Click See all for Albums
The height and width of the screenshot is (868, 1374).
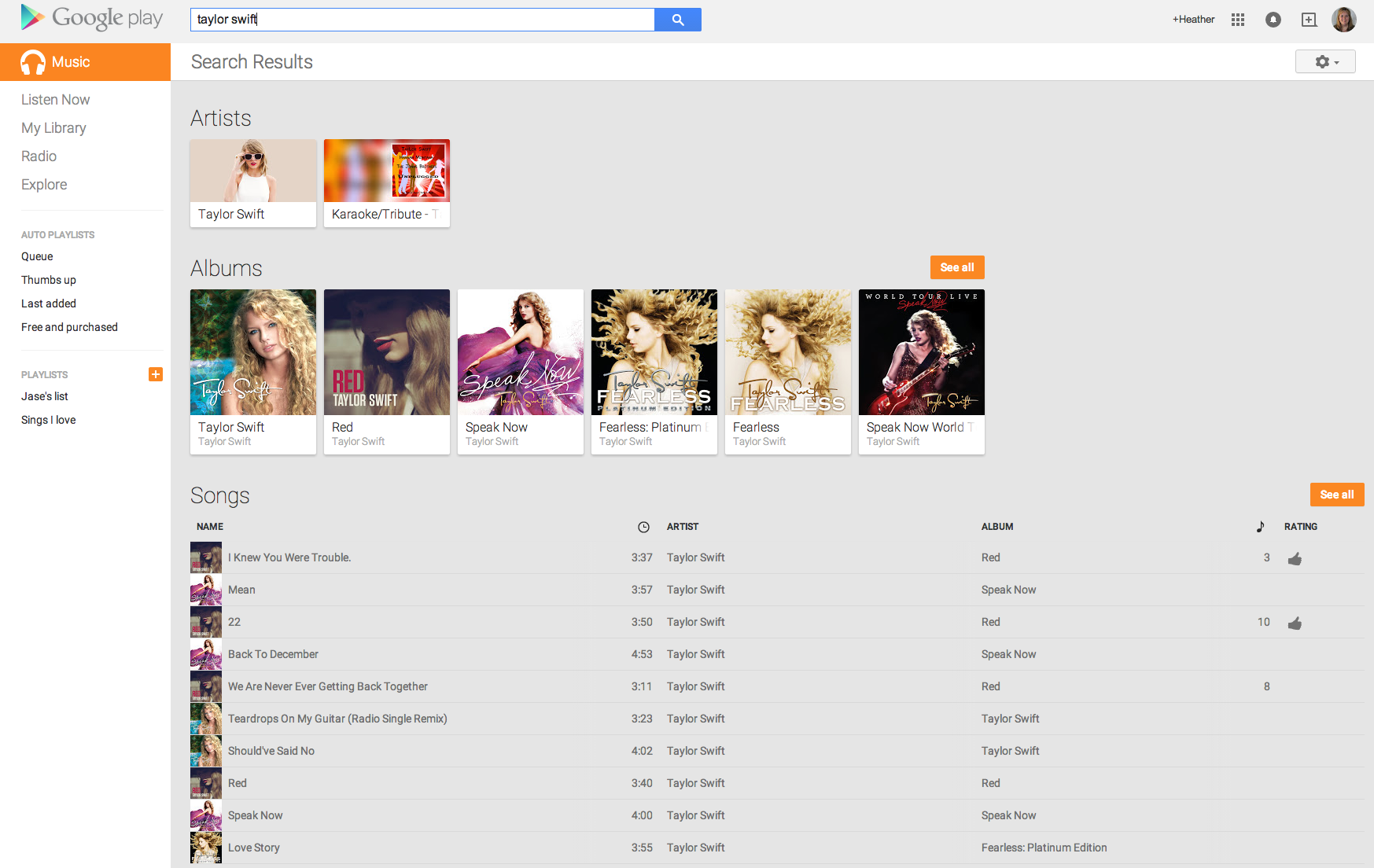(x=956, y=267)
